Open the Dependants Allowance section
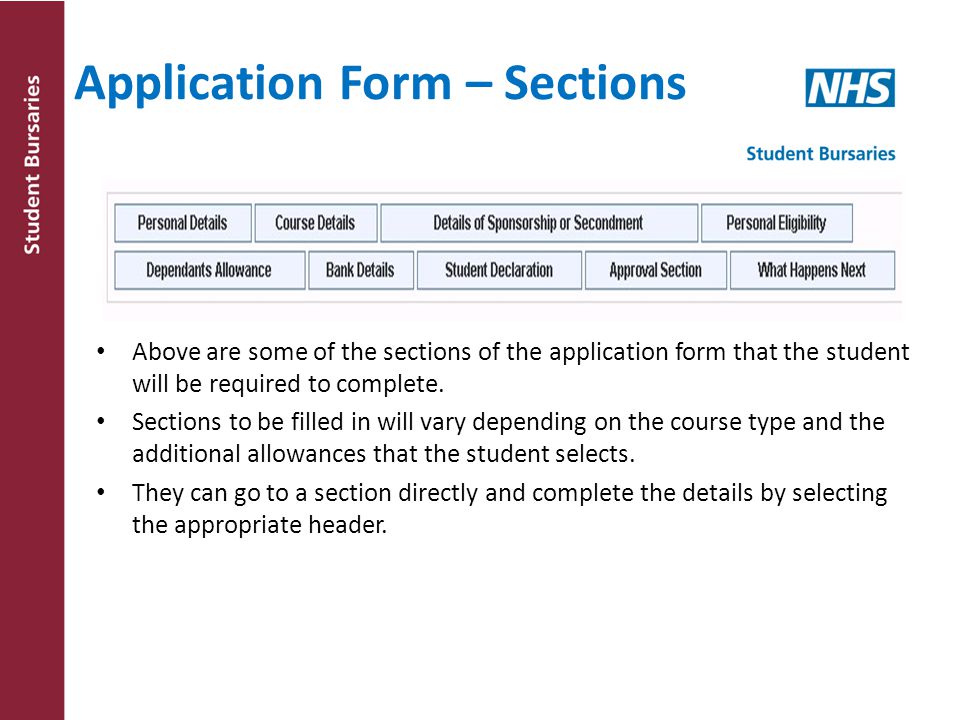This screenshot has width=960, height=720. tap(209, 270)
